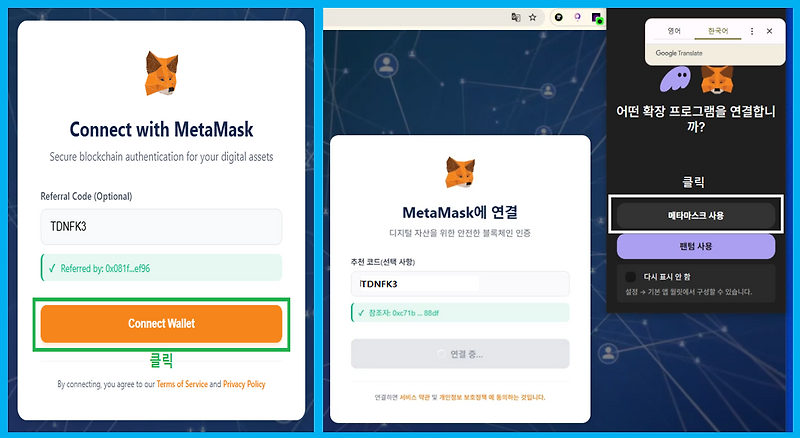The height and width of the screenshot is (438, 800).
Task: Tick the '다시 표시 안 함' checkbox
Action: [x=631, y=277]
